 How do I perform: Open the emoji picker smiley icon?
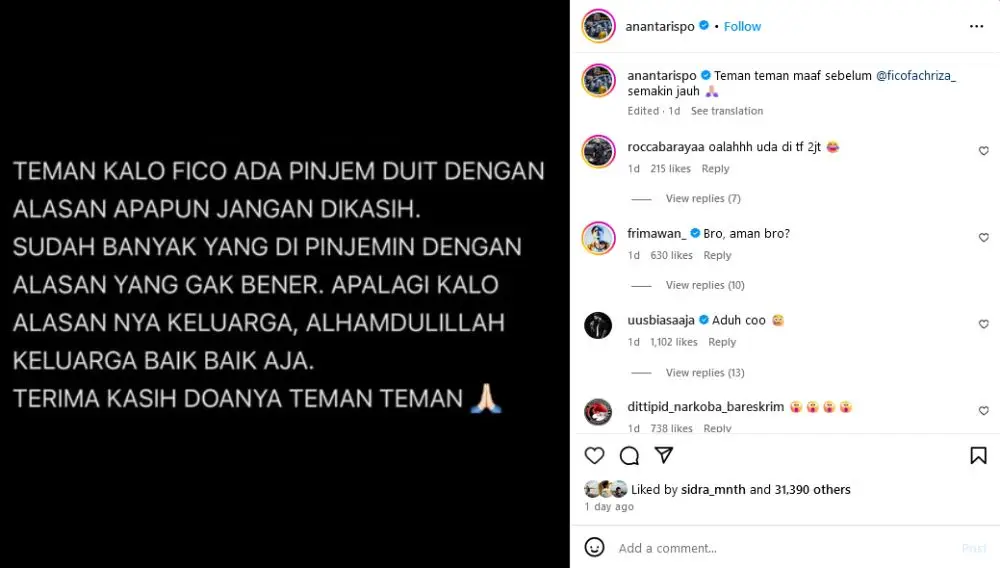[x=594, y=547]
